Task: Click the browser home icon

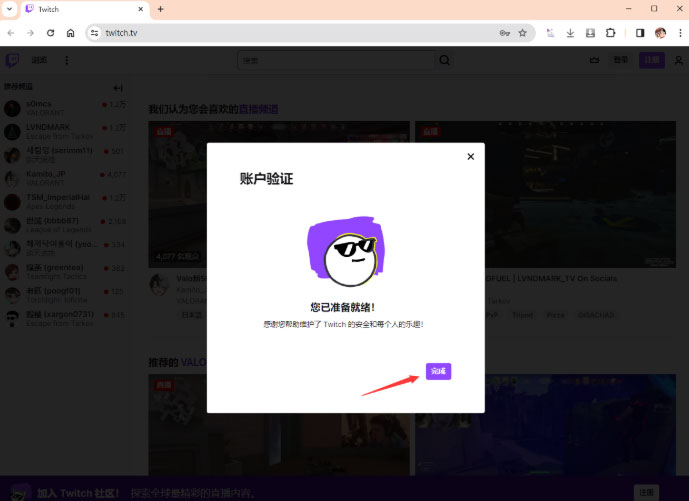Action: pos(70,33)
